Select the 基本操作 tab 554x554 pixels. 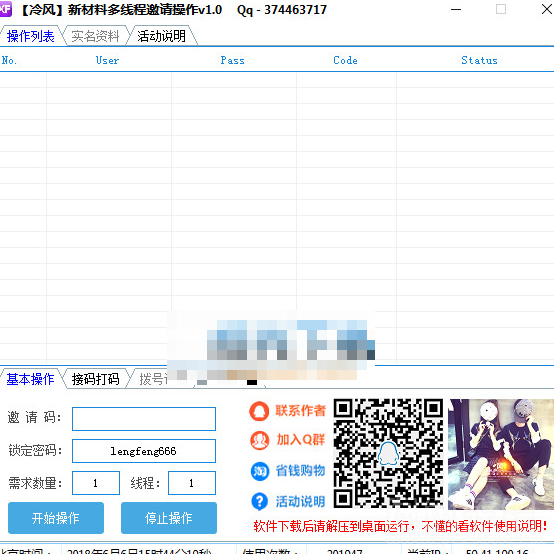30,379
